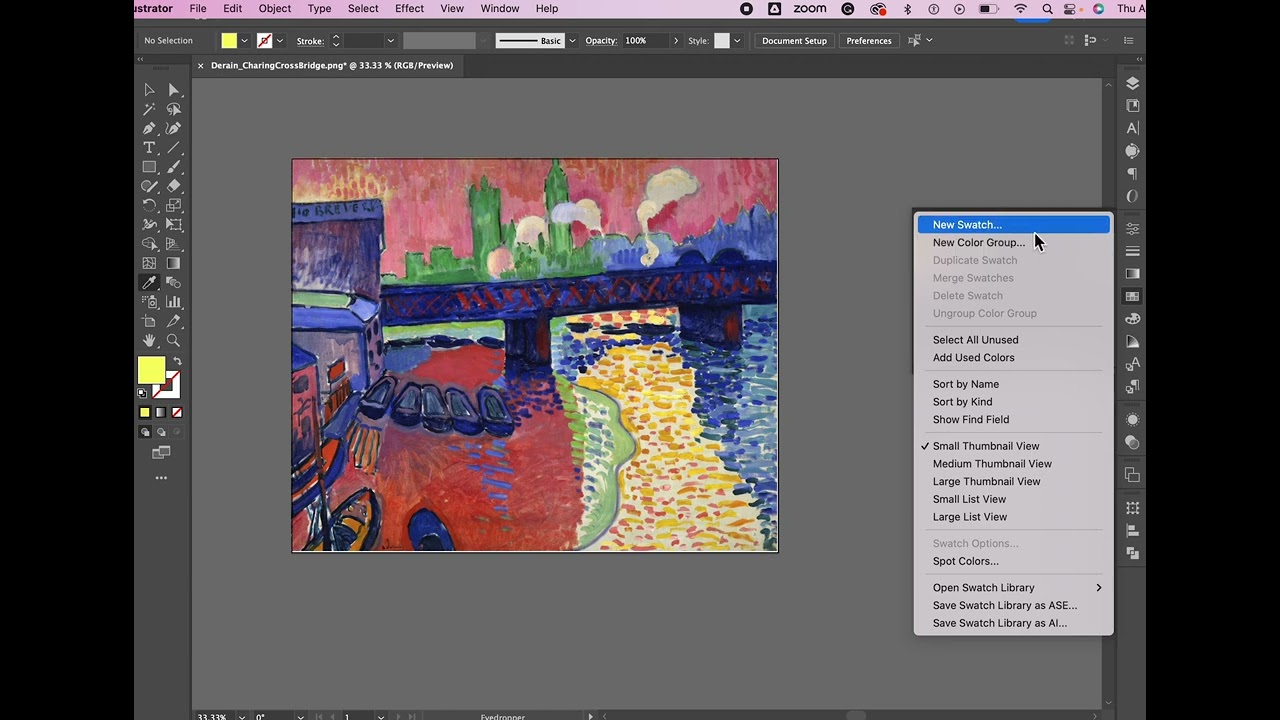The width and height of the screenshot is (1280, 720).
Task: Pick the Mesh tool
Action: click(x=149, y=263)
